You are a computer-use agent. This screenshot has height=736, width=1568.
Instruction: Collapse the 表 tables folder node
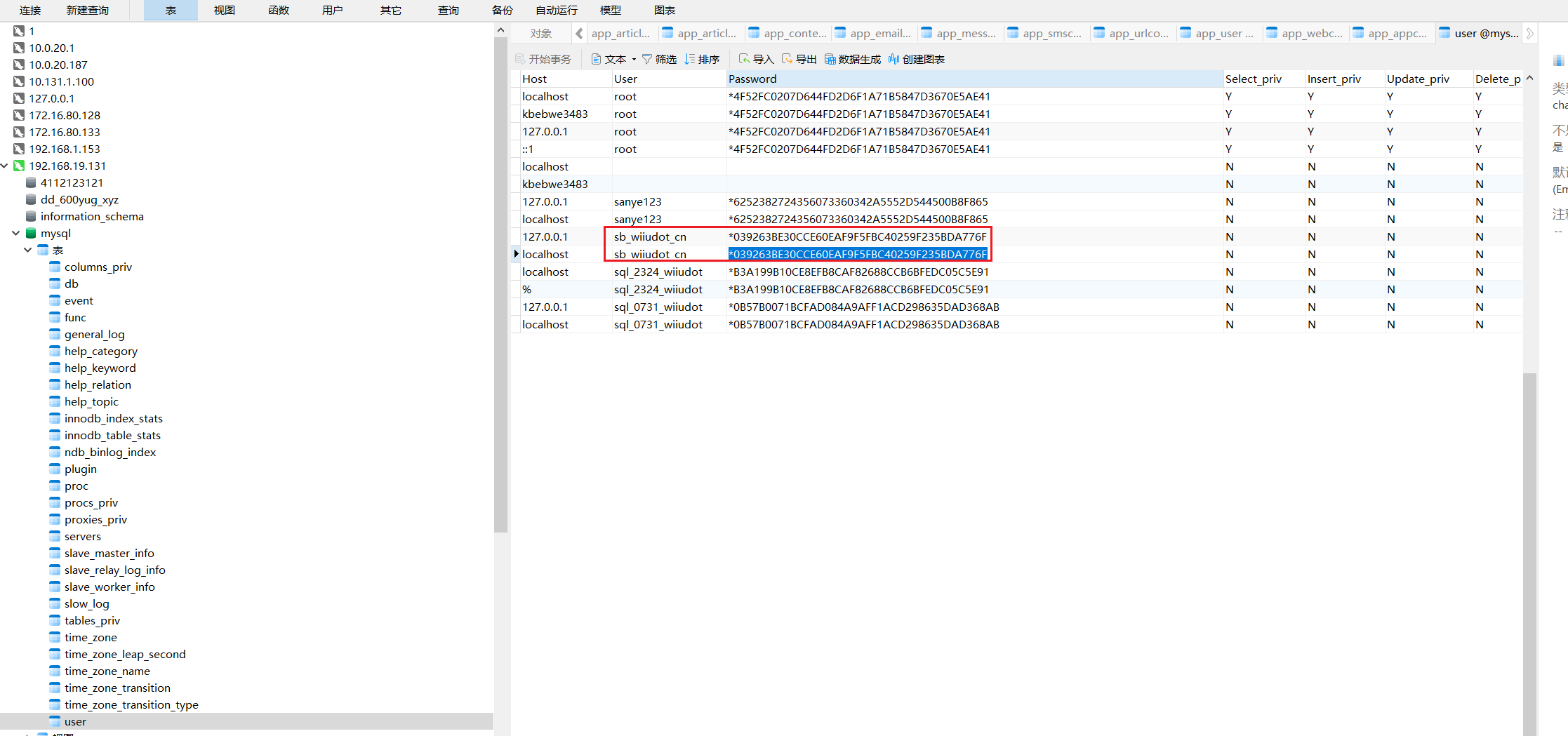pos(28,250)
